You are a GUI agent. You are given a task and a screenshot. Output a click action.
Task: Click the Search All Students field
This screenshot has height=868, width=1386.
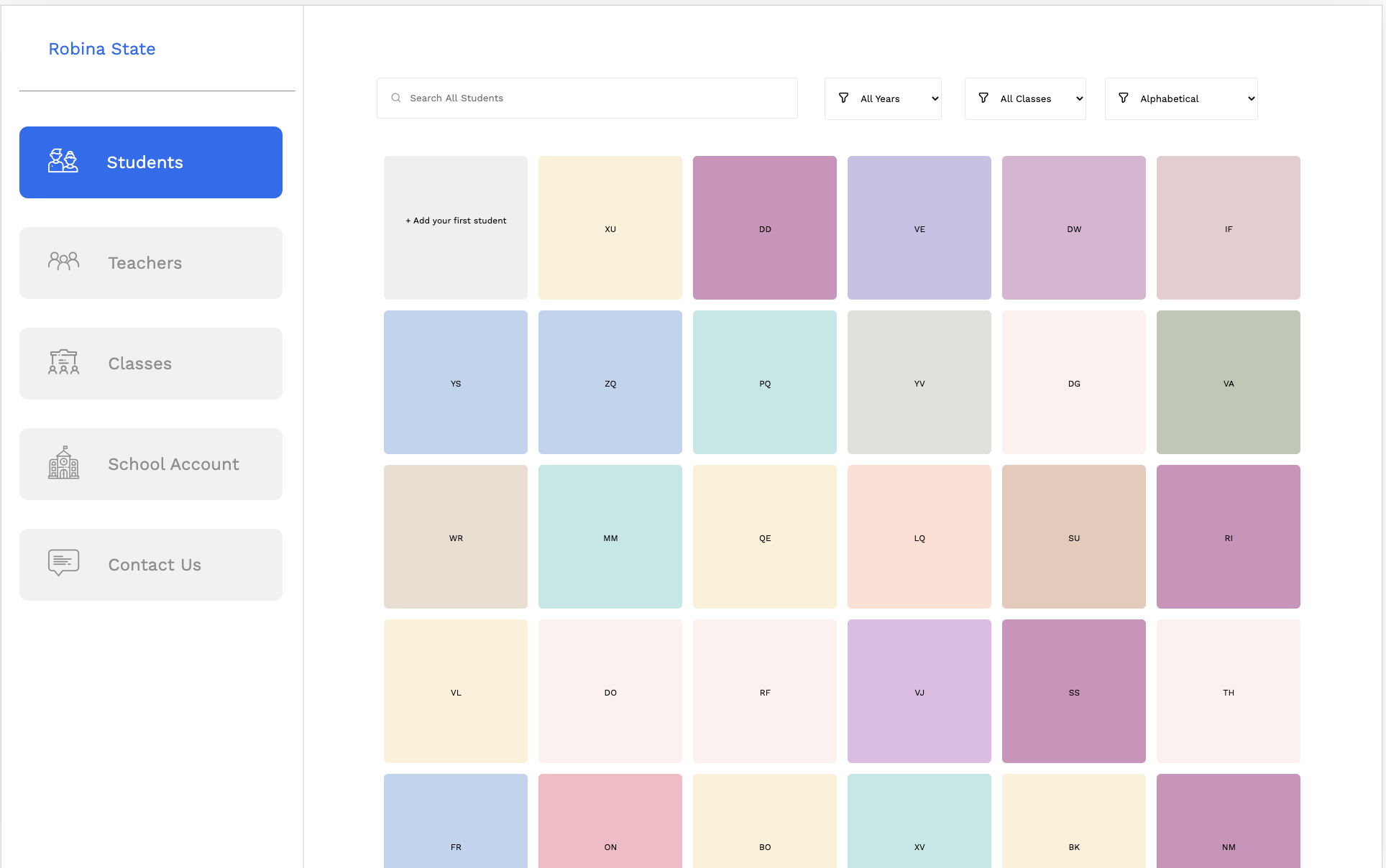pos(597,98)
